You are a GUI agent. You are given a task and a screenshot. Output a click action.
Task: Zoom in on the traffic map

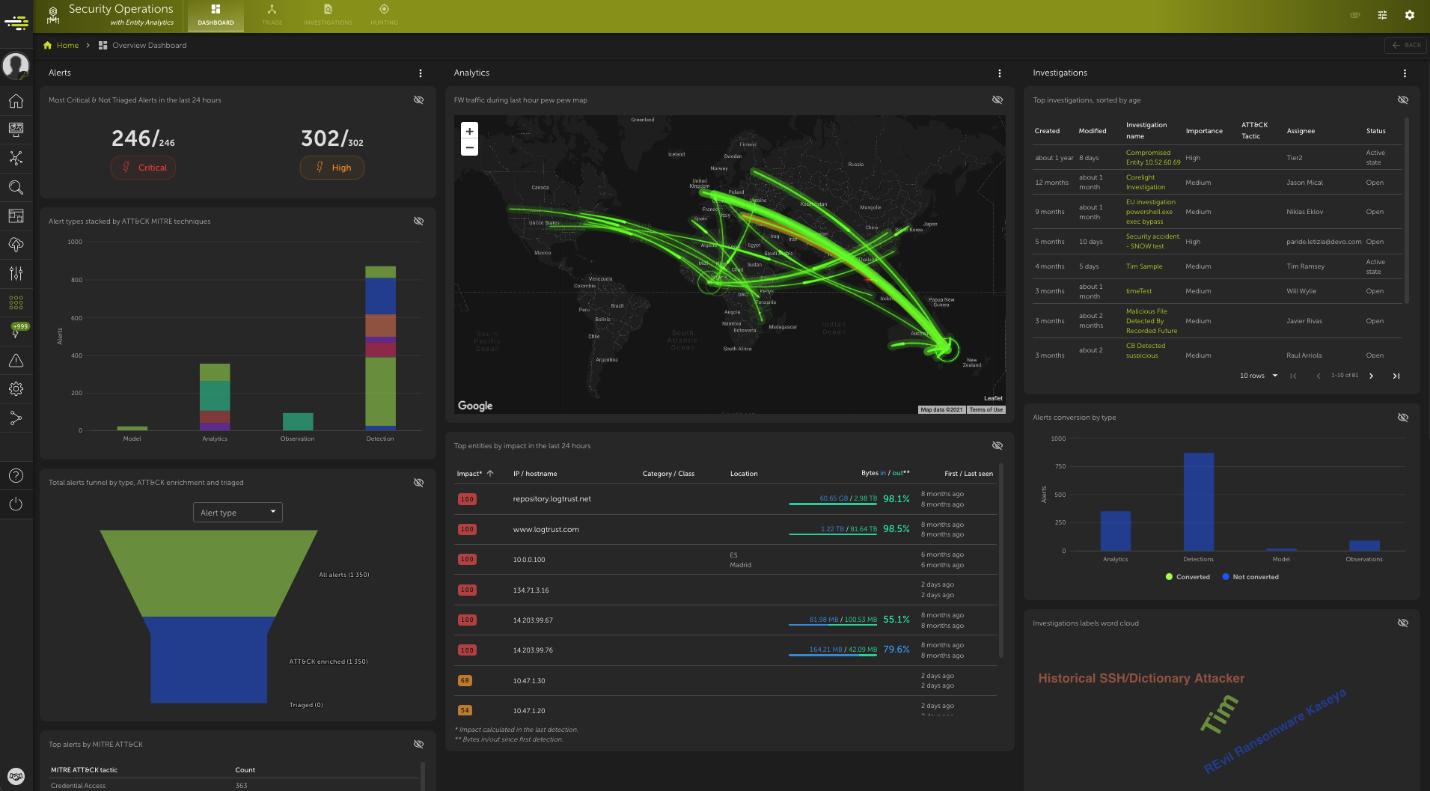tap(470, 131)
